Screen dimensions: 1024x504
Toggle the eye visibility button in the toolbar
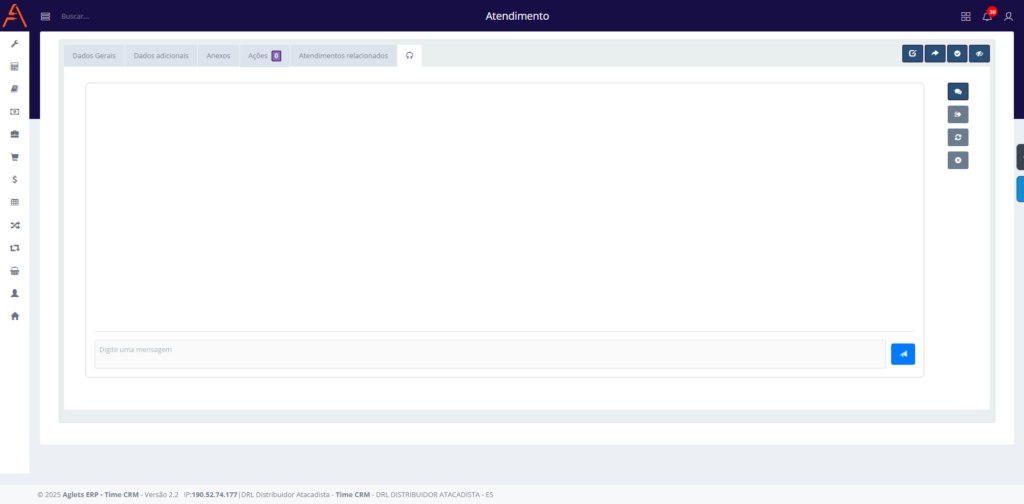coord(980,54)
